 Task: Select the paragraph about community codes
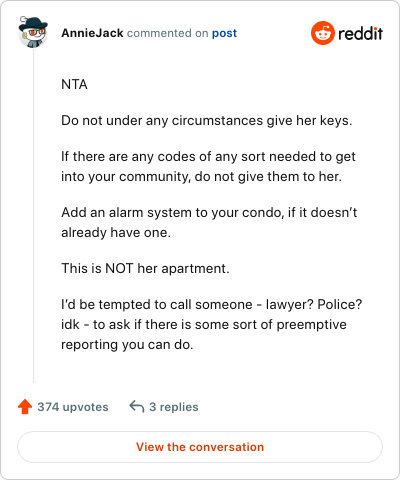pyautogui.click(x=208, y=167)
